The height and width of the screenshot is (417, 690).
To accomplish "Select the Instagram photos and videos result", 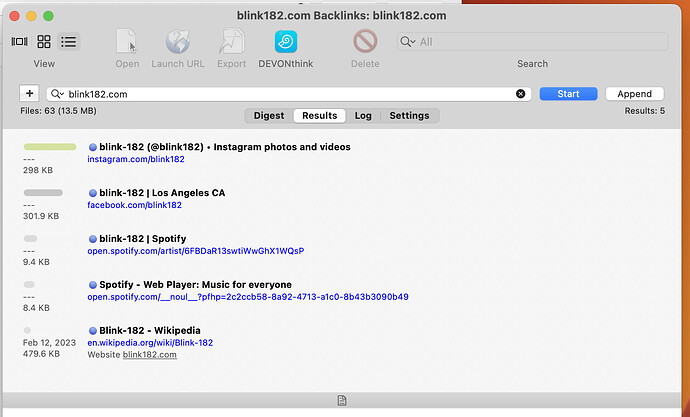I will tap(225, 147).
